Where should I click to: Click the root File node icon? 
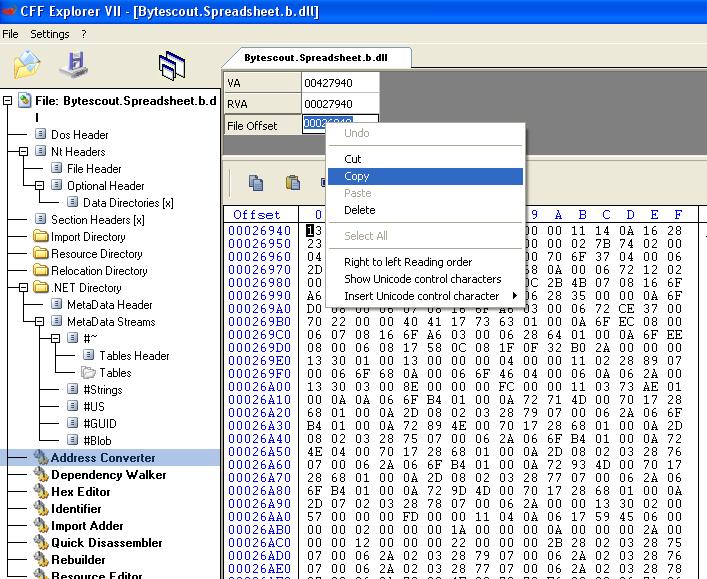(x=25, y=100)
